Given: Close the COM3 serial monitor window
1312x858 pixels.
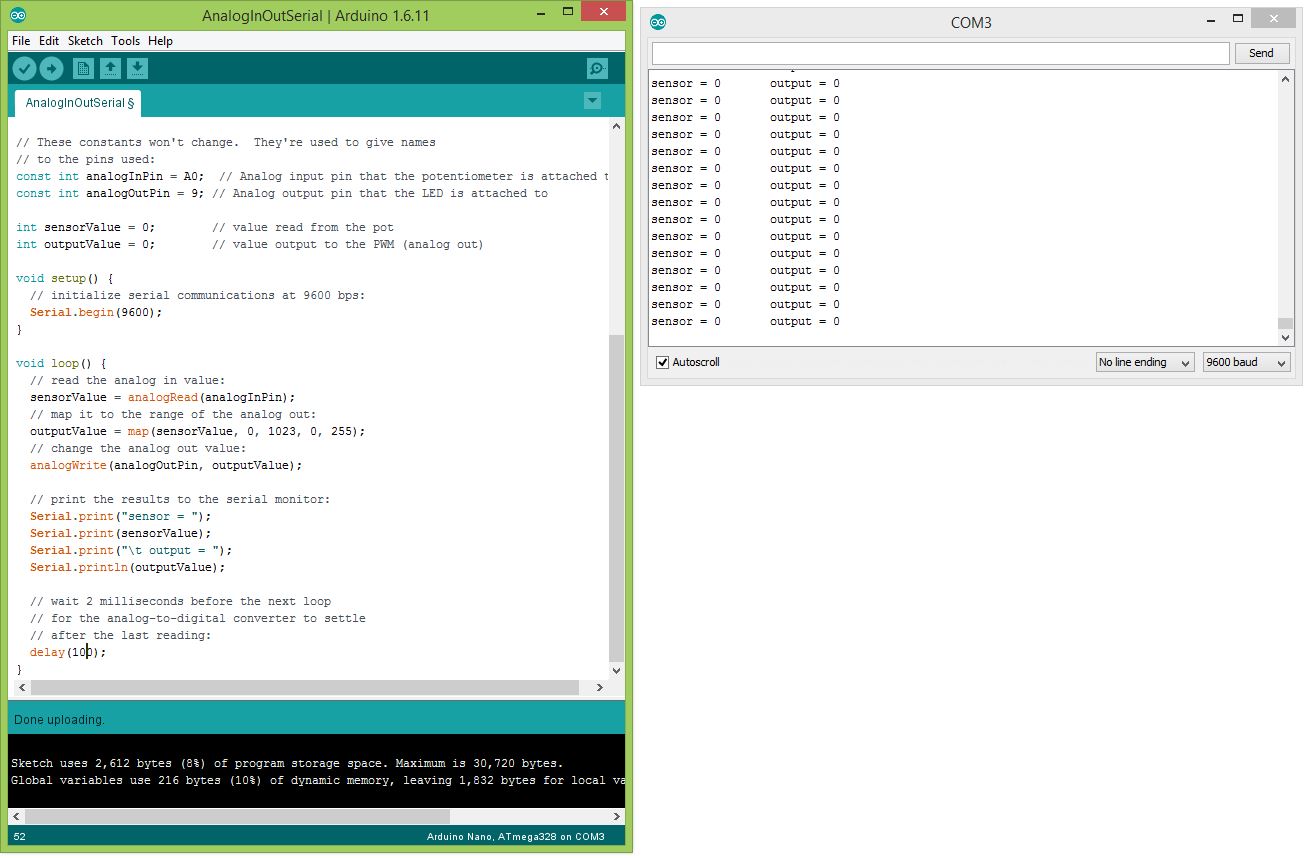Looking at the screenshot, I should 1272,18.
